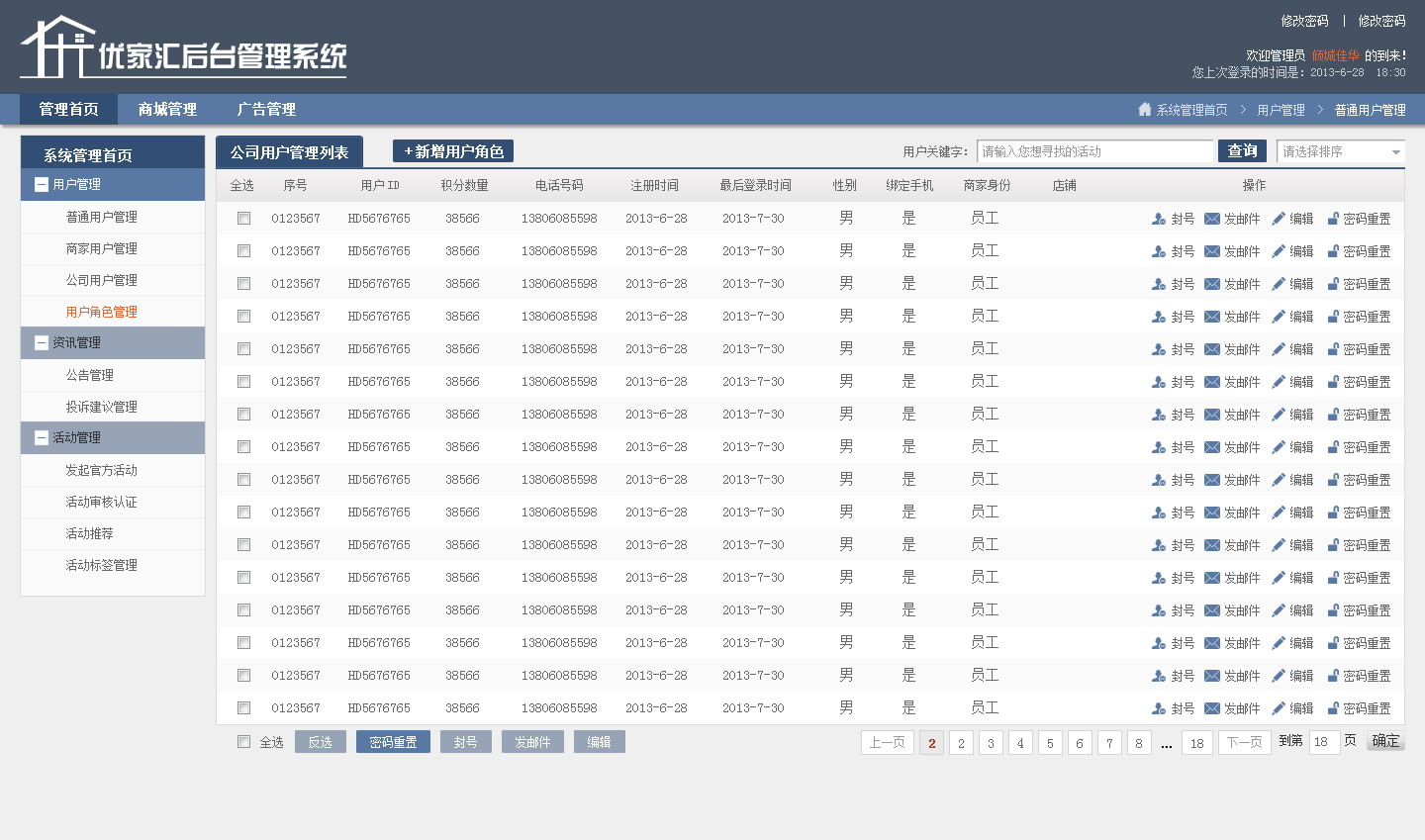Screen dimensions: 1425x840
Task: Open 公告管理 in the sidebar
Action: coord(89,375)
